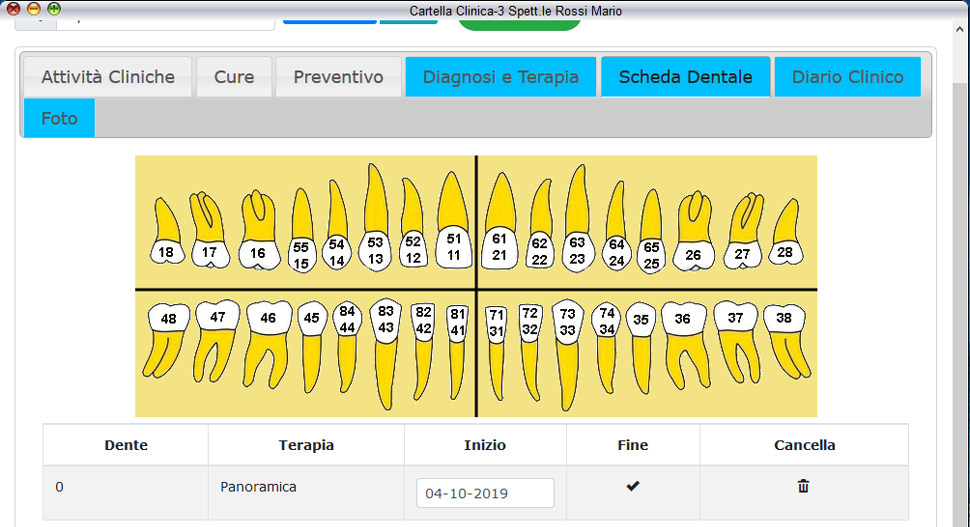Select tooth 48 lower molar
970x527 pixels.
(168, 319)
